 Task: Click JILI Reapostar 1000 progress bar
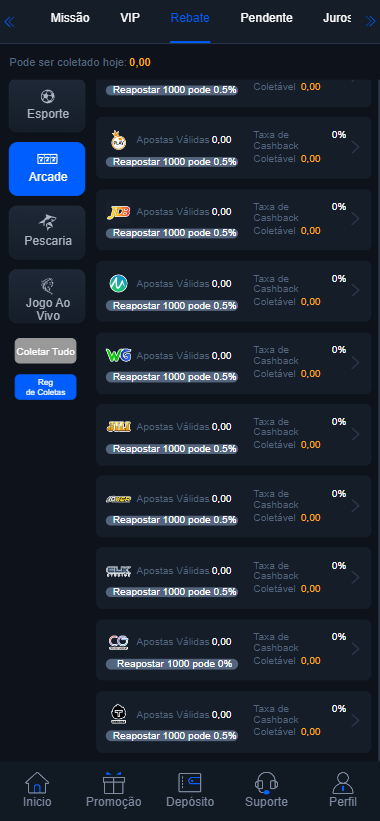[x=172, y=449]
